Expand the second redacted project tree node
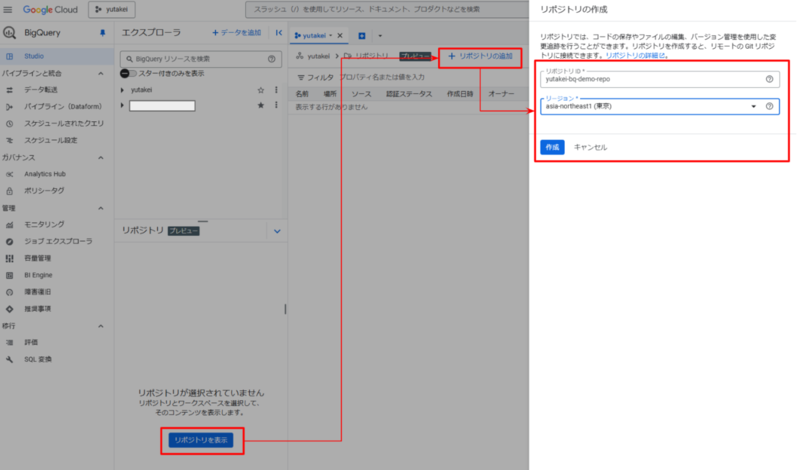 click(x=122, y=106)
